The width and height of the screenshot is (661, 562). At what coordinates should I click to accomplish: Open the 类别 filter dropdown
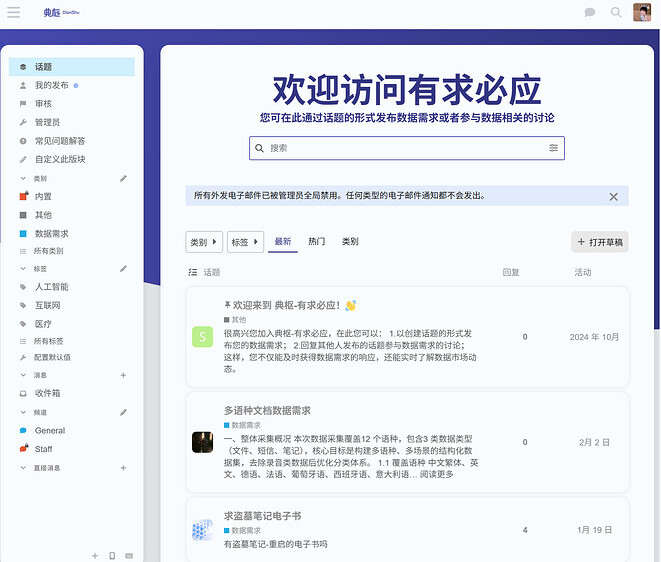tap(204, 242)
